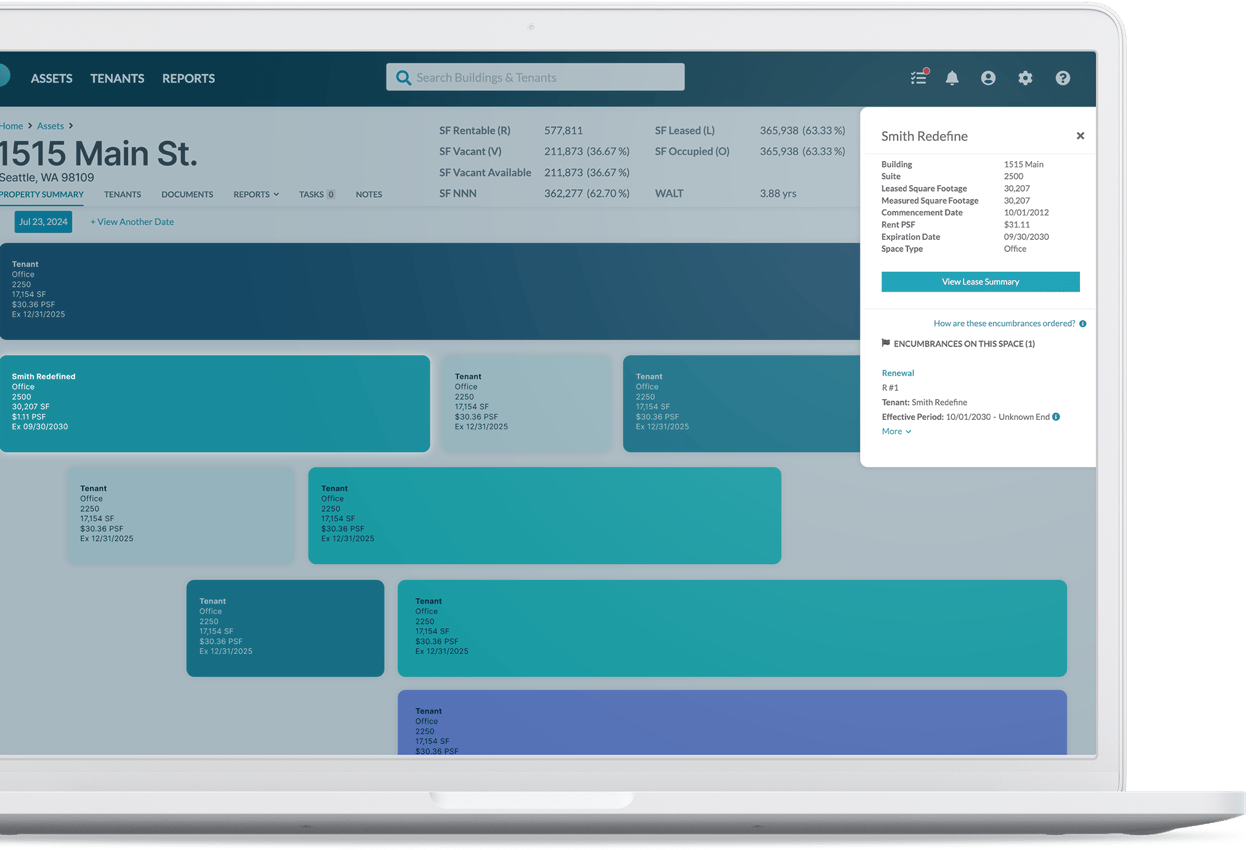This screenshot has width=1250, height=850.
Task: Click info icon beside encumbrances ordering question
Action: 1083,324
